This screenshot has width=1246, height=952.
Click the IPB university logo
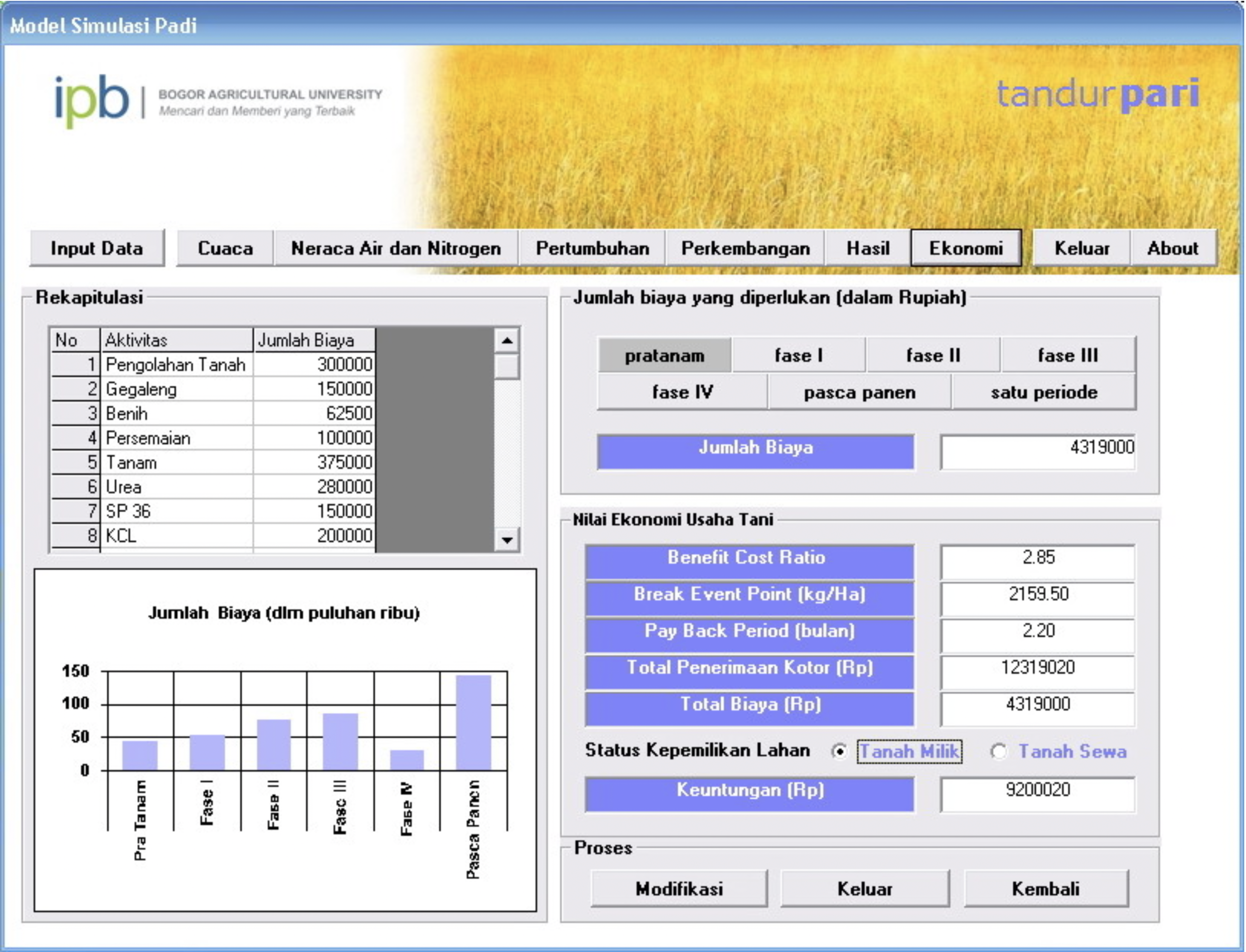[92, 100]
